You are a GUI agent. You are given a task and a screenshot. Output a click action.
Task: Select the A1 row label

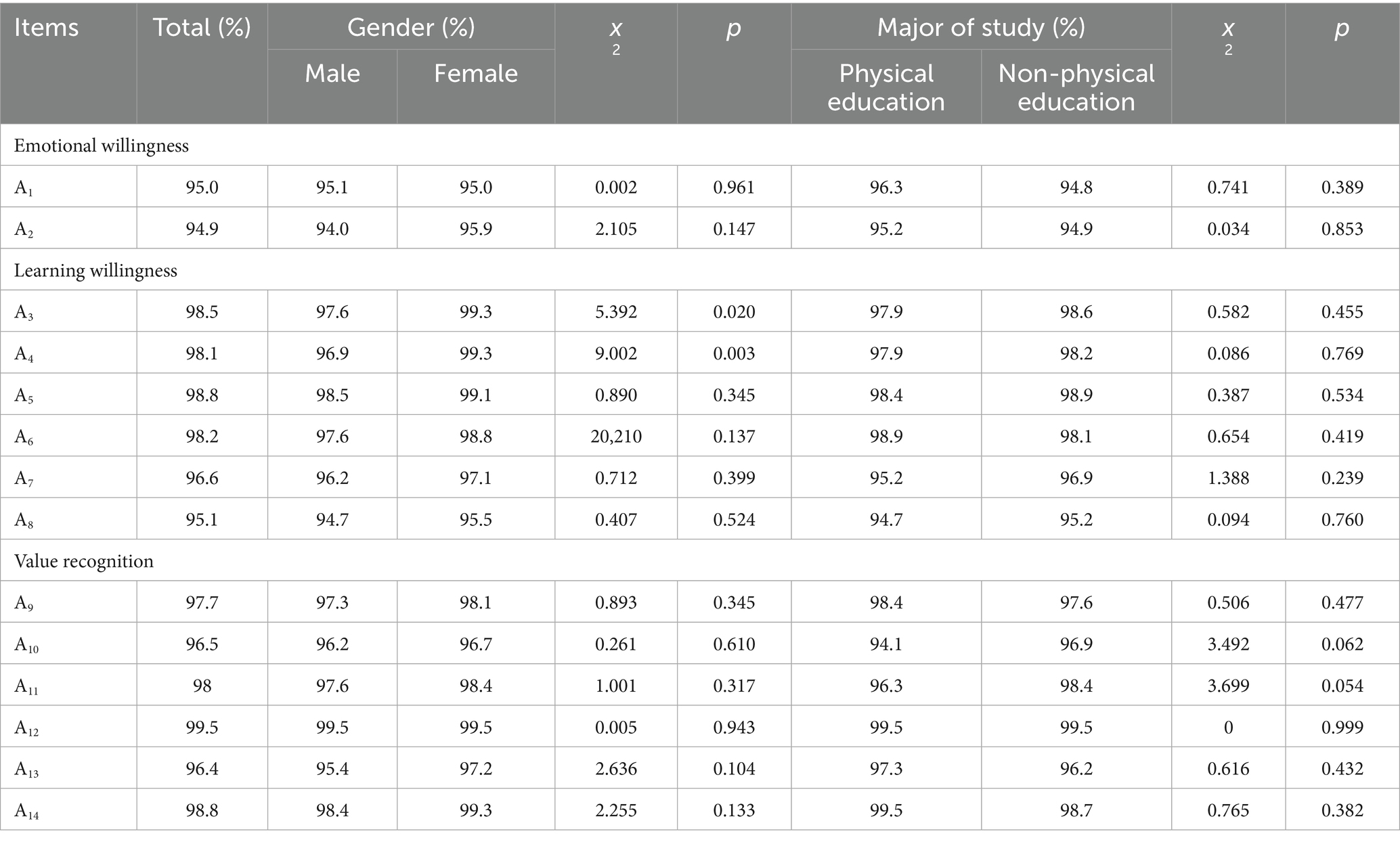(24, 187)
